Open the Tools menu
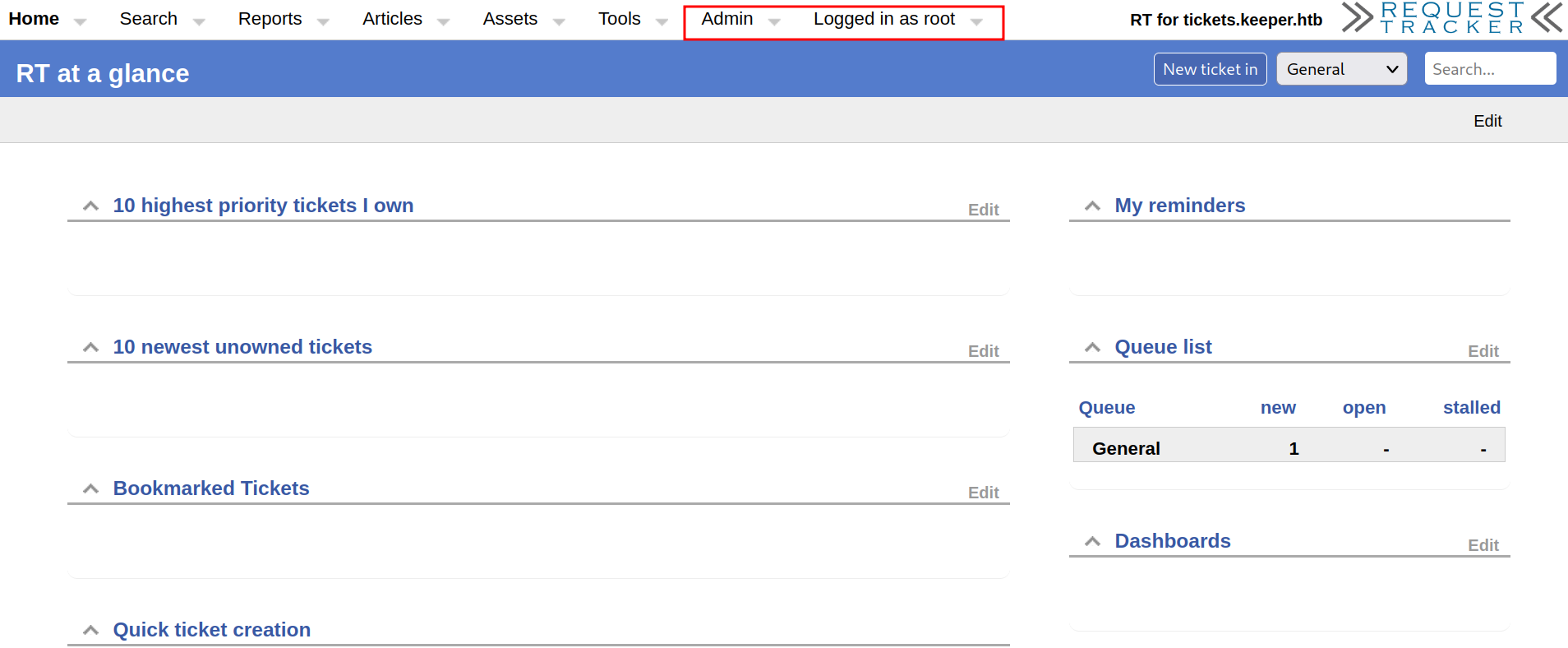 [619, 19]
